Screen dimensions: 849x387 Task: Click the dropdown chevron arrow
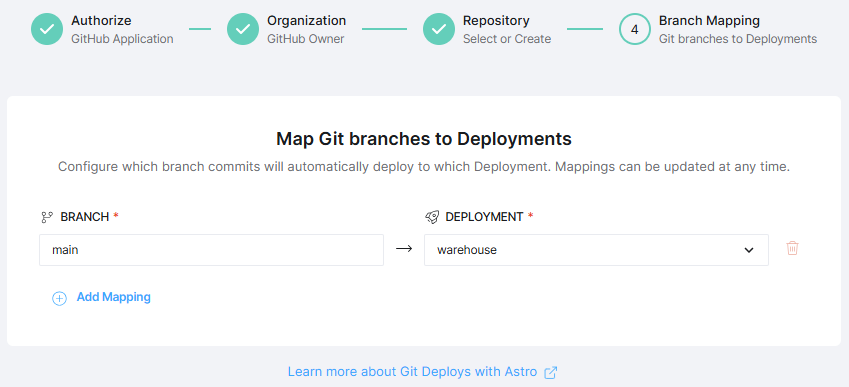coord(749,250)
